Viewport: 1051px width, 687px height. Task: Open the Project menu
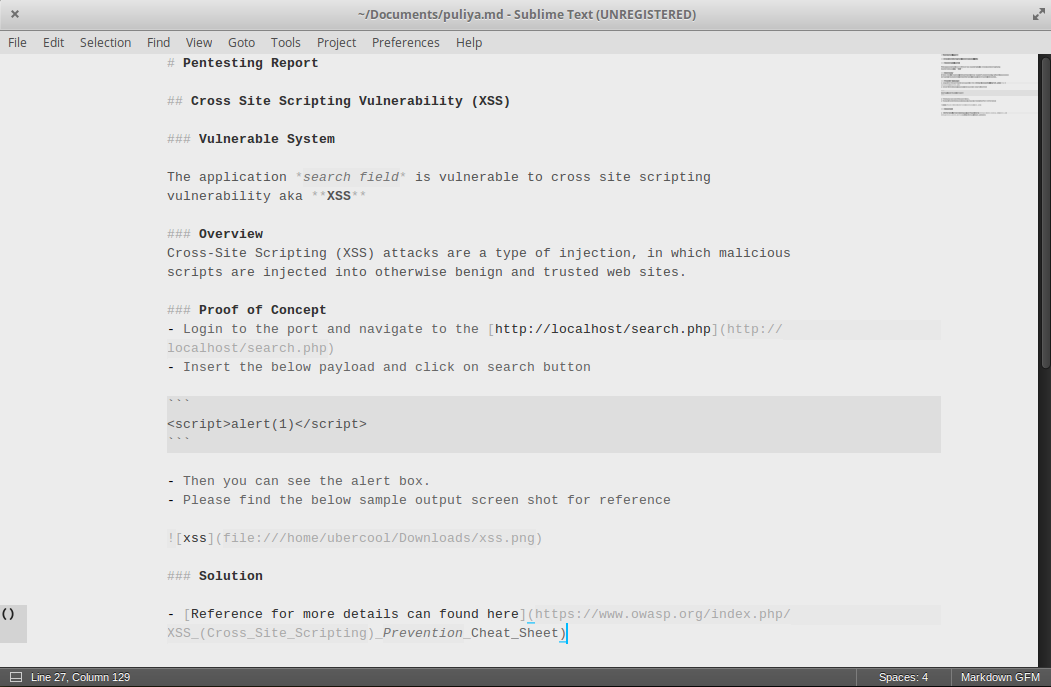click(x=336, y=42)
